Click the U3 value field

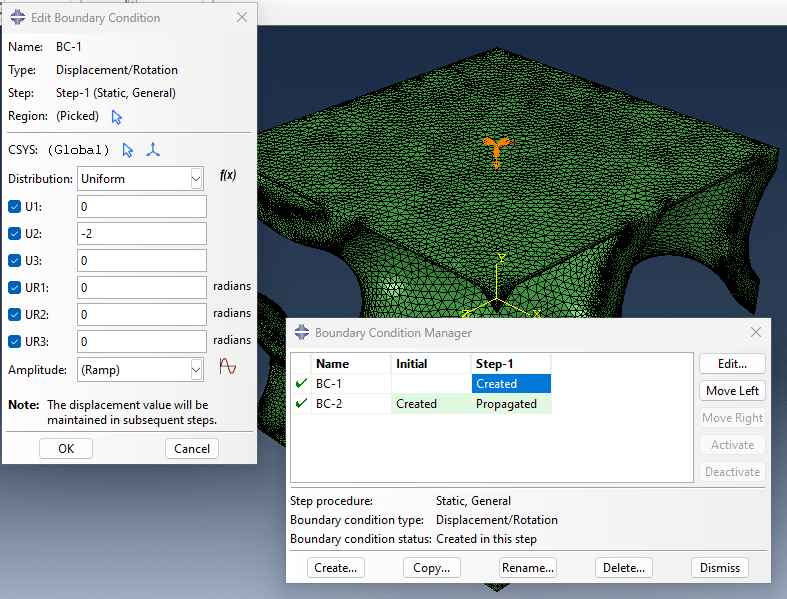tap(142, 261)
